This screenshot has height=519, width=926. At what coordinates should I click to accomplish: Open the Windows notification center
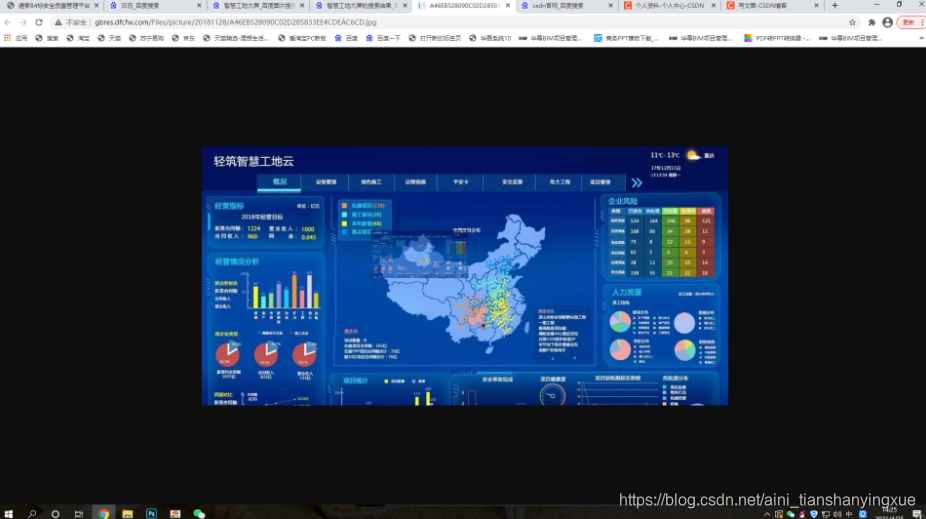click(917, 514)
